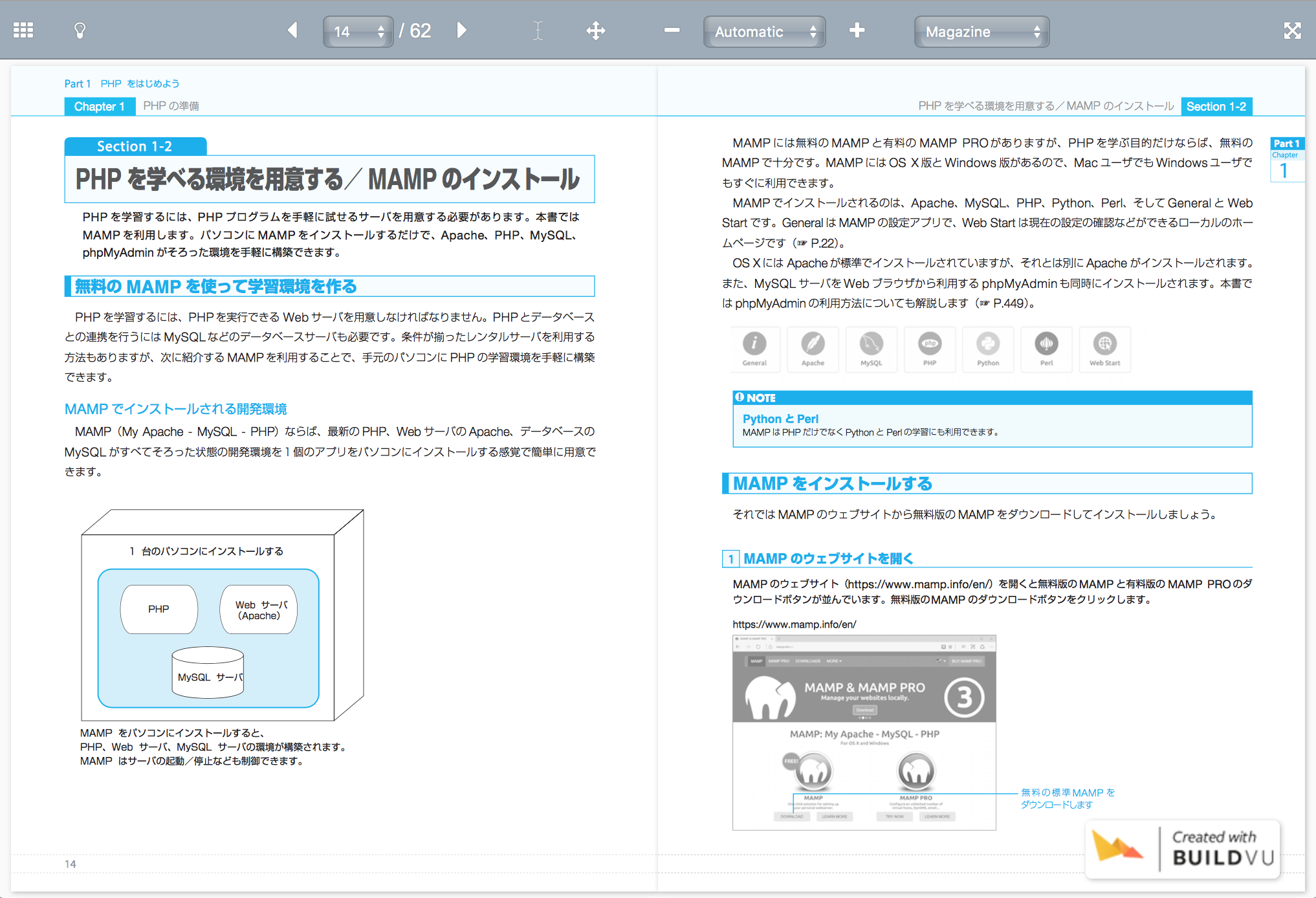Open the Magazine view mode dropdown
Viewport: 1316px width, 898px height.
[982, 32]
